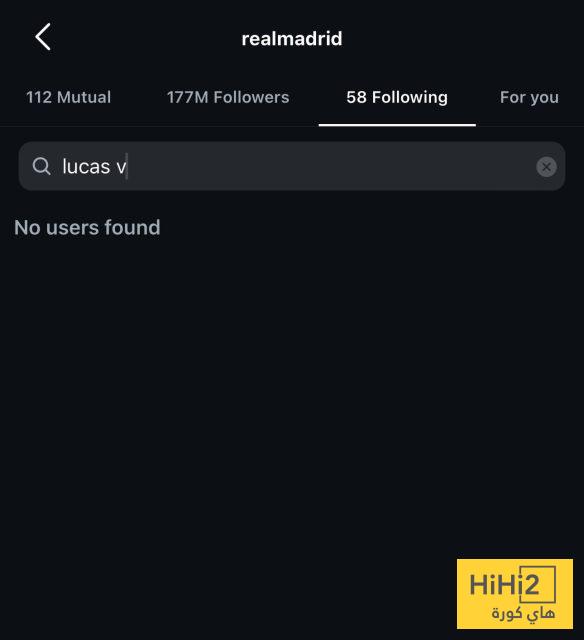
Task: Click the realmadrid username title
Action: (x=292, y=39)
